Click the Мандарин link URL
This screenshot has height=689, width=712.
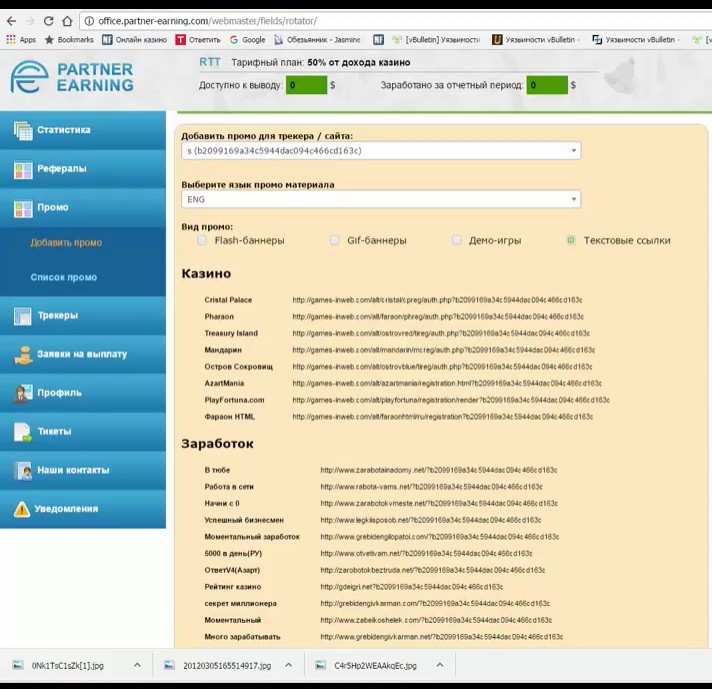point(444,350)
